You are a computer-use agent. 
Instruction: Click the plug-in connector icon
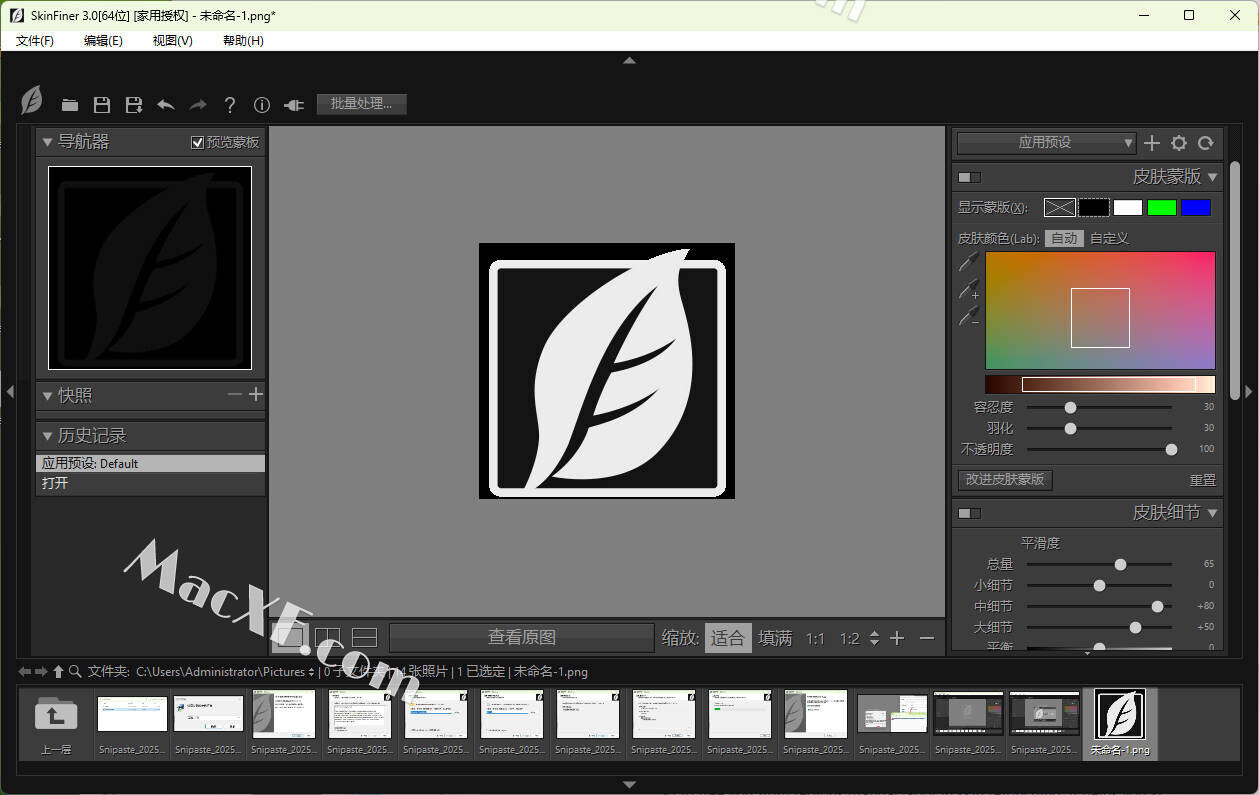click(x=293, y=105)
